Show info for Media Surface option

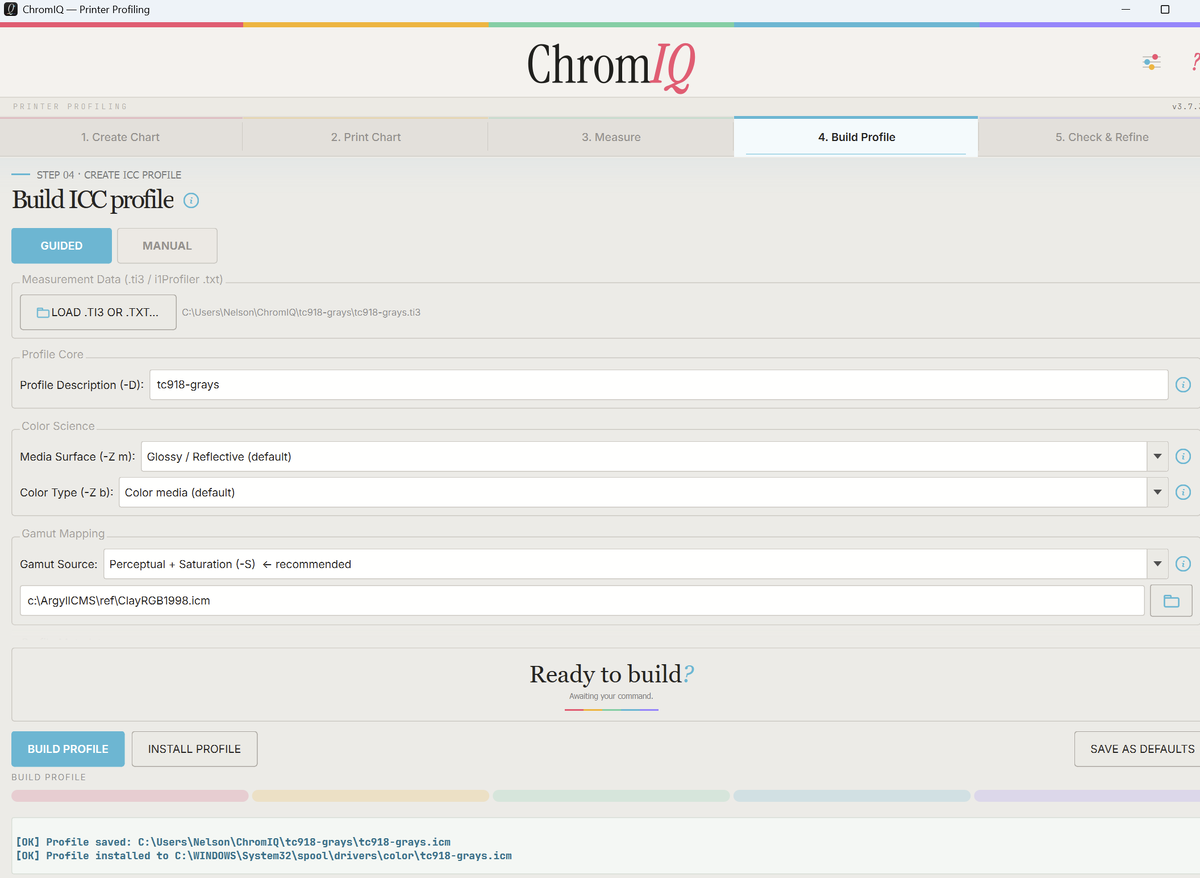click(x=1183, y=457)
